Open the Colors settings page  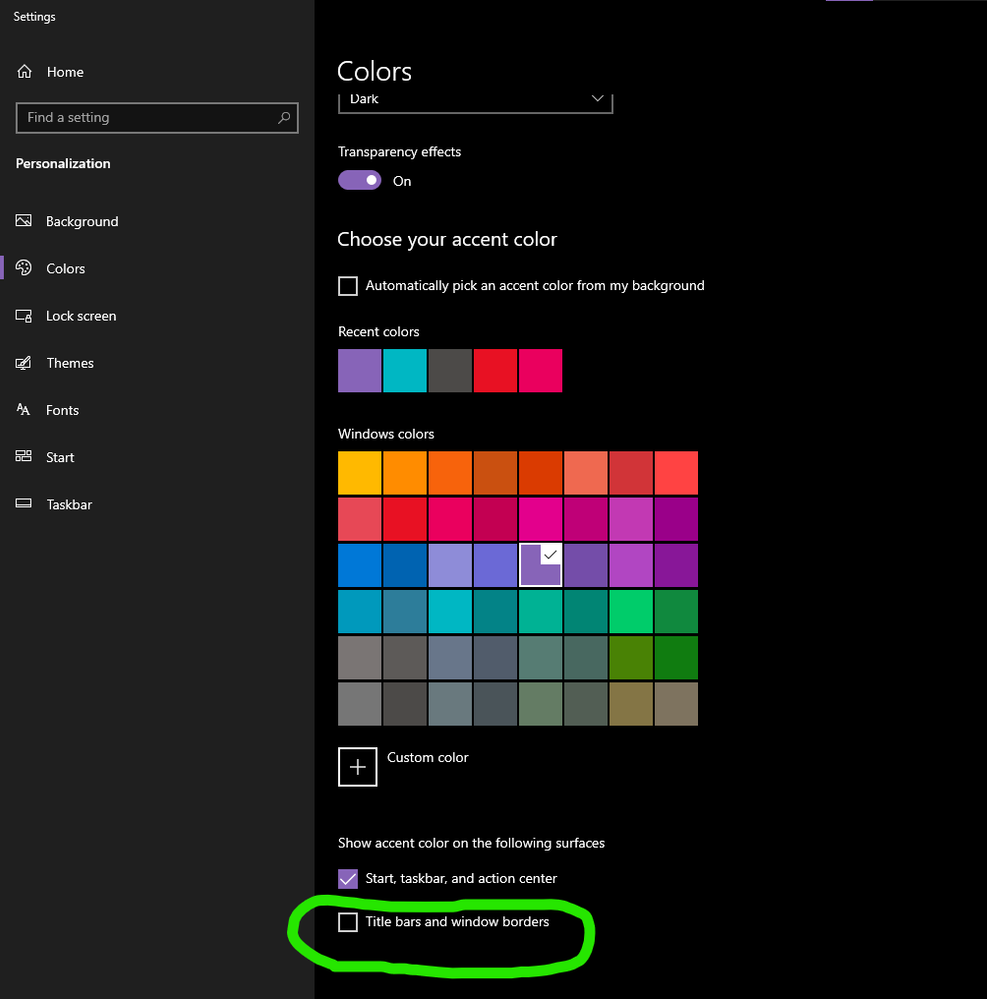(66, 269)
